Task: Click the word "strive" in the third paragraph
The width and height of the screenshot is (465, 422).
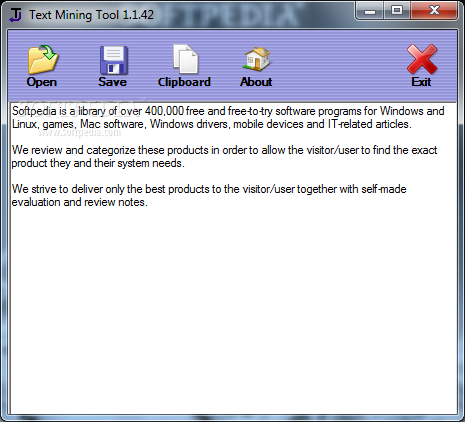Action: [x=44, y=189]
